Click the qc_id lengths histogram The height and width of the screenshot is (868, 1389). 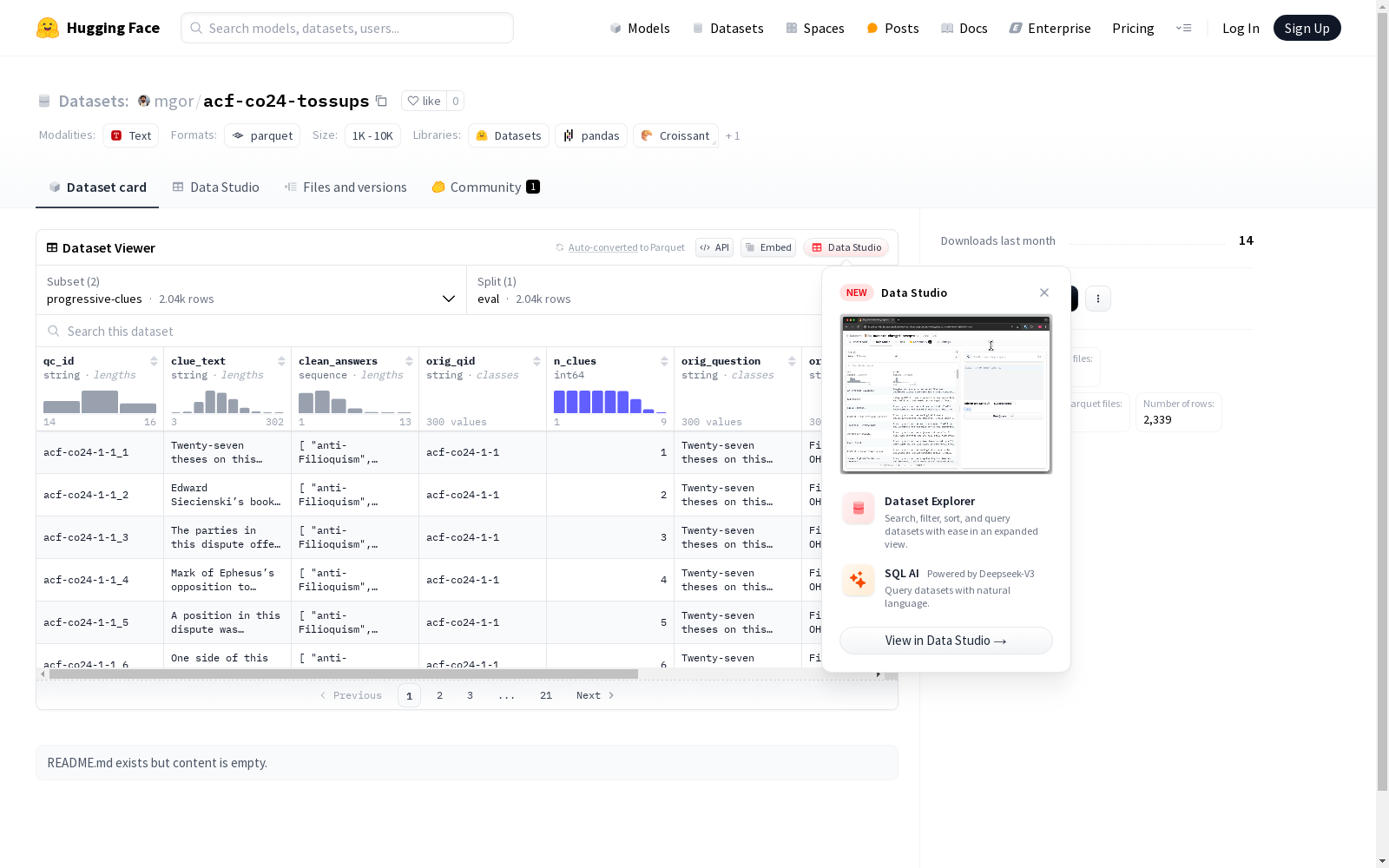(x=100, y=401)
